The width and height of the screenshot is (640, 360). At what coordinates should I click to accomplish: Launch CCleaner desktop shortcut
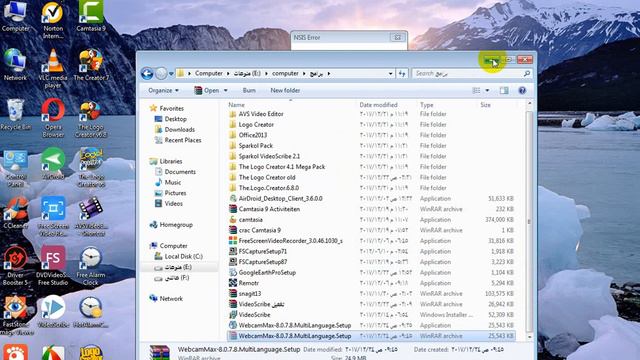pyautogui.click(x=15, y=213)
